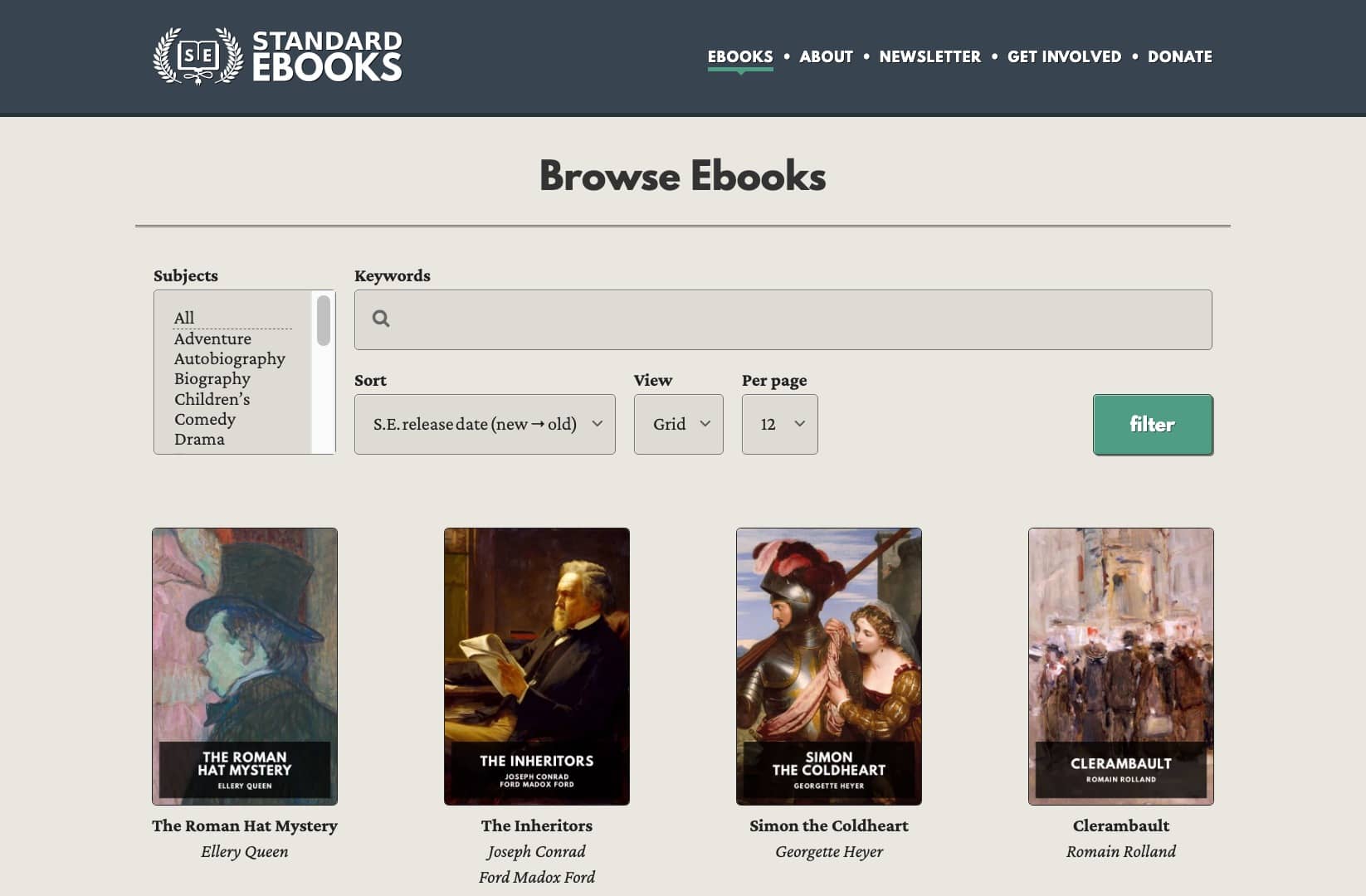Expand the Sort dropdown
Screen dimensions: 1366x896
click(x=485, y=424)
